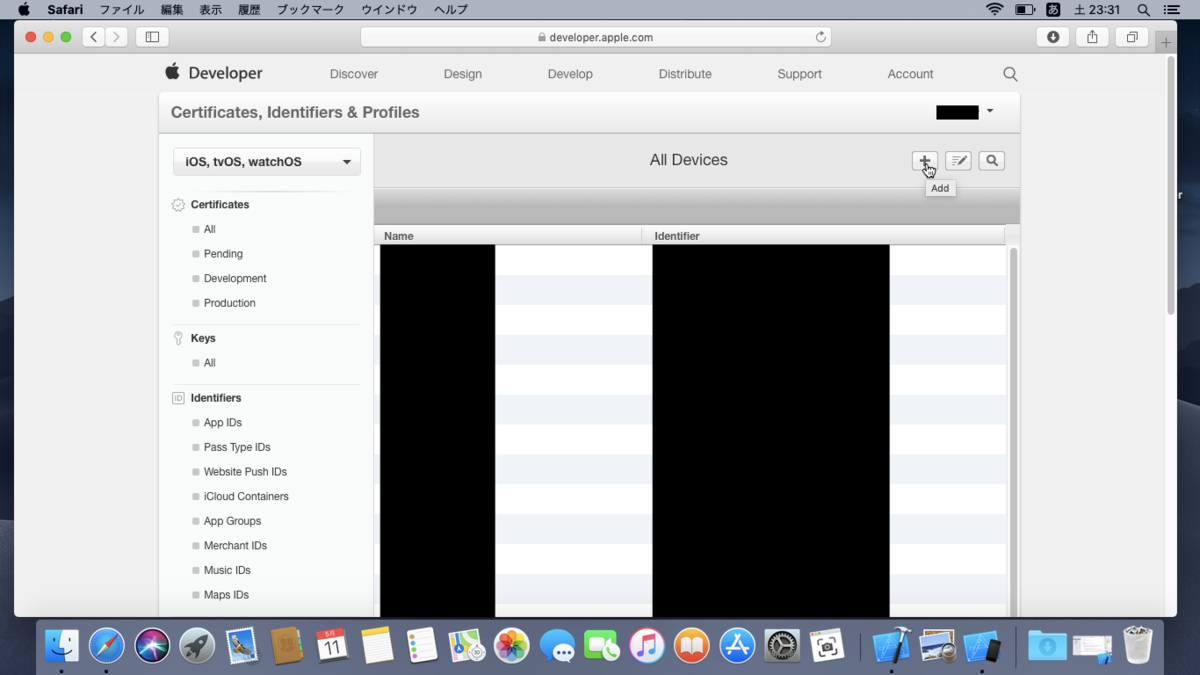Viewport: 1200px width, 675px height.
Task: Open Reminders app in Dock
Action: [x=422, y=646]
